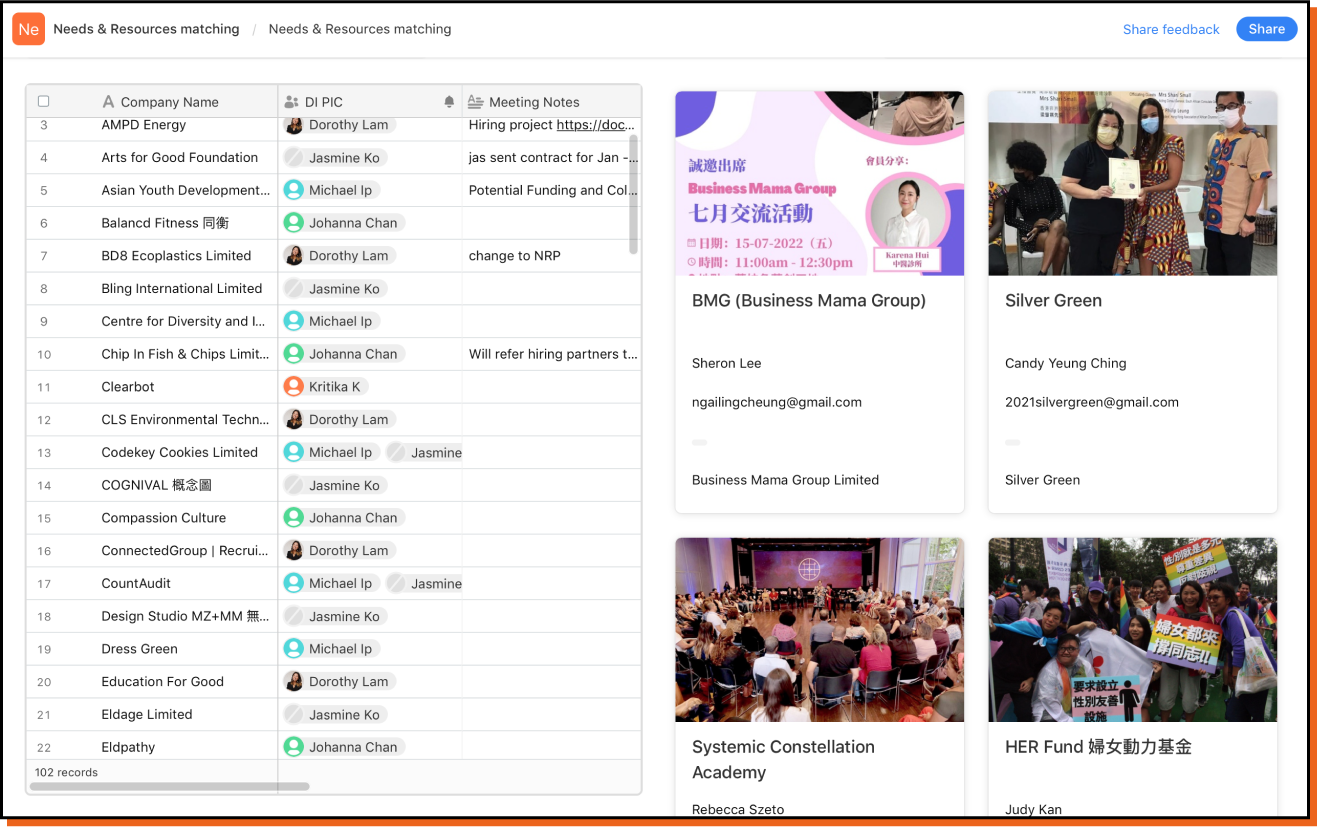Viewport: 1317px width, 827px height.
Task: Click Johanna Chan's avatar in Eldpathy row
Action: (293, 747)
